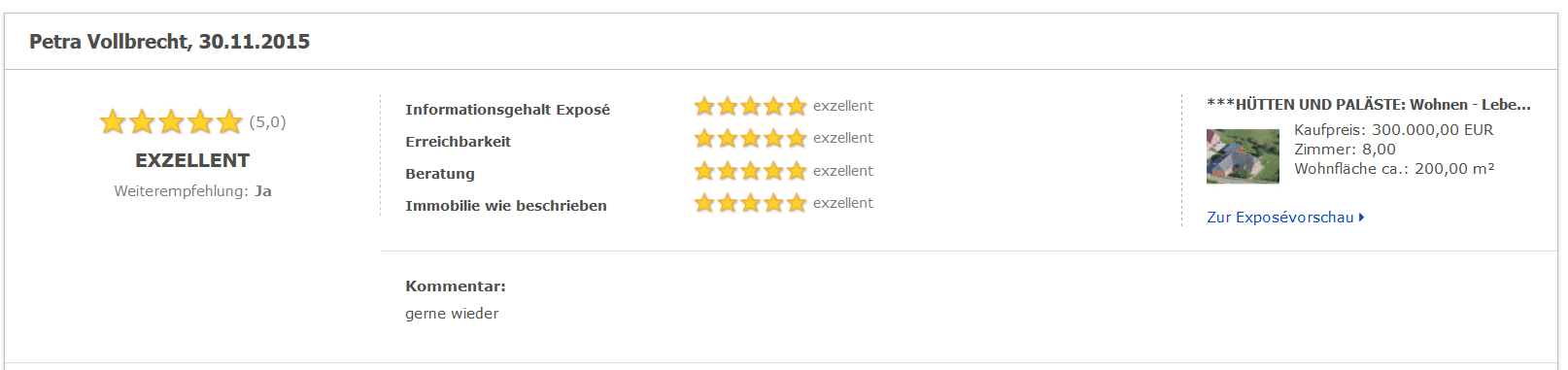Click the overall five-star rating icons
The width and height of the screenshot is (1568, 370).
(171, 121)
